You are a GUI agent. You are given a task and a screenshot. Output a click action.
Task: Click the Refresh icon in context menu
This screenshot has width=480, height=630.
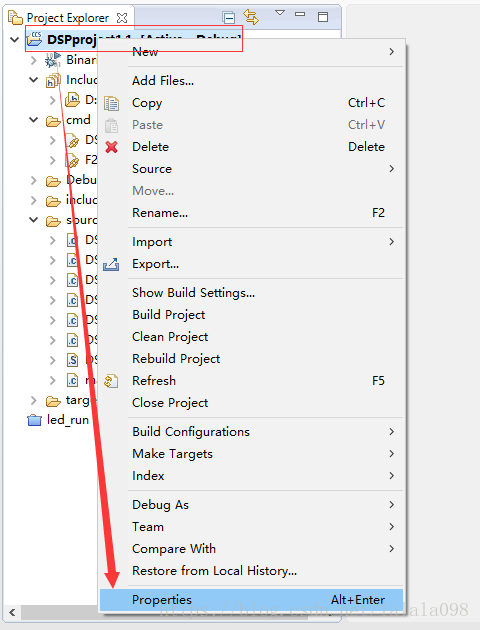(x=111, y=381)
